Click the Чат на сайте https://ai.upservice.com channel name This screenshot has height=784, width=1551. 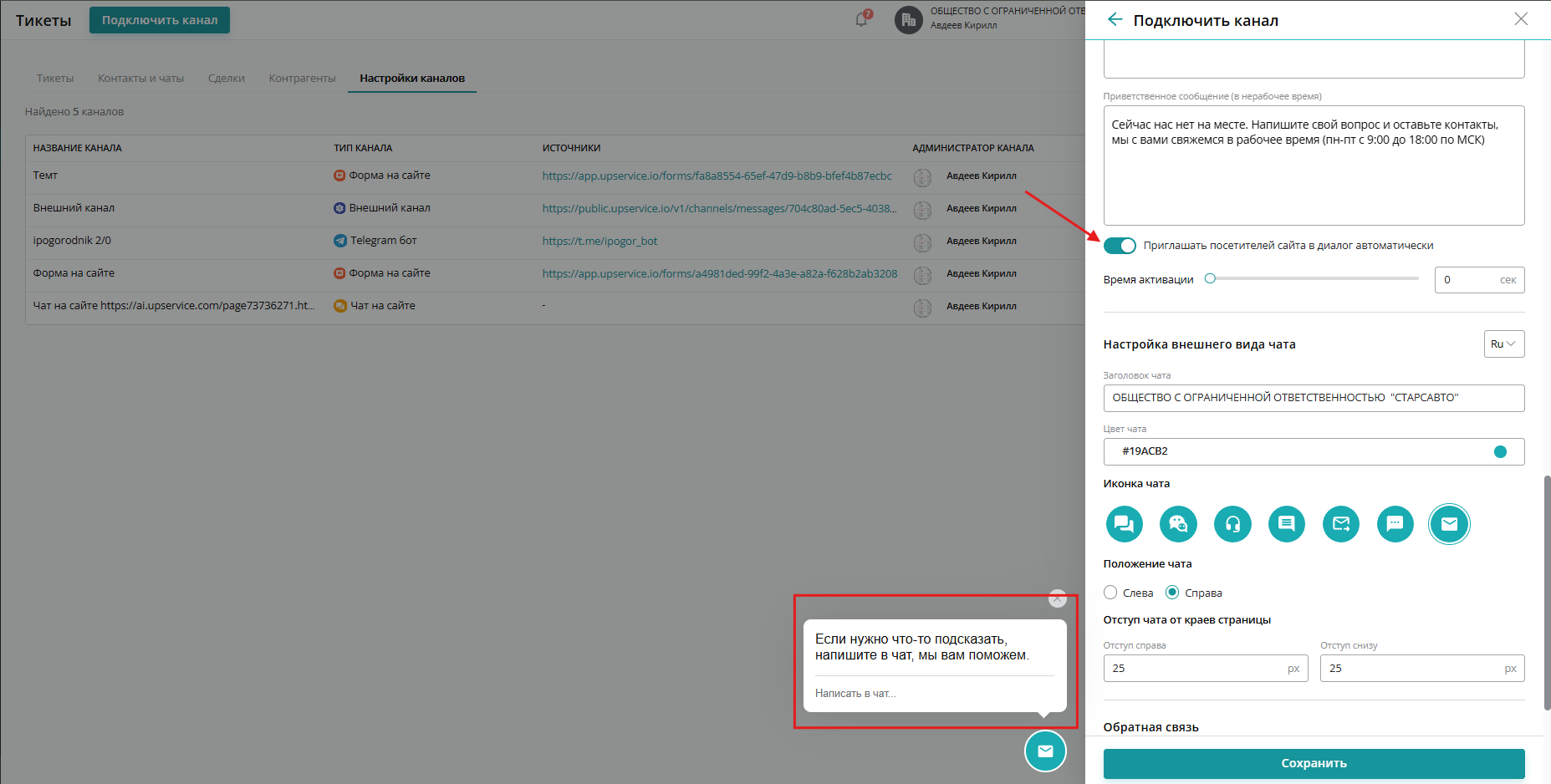174,306
